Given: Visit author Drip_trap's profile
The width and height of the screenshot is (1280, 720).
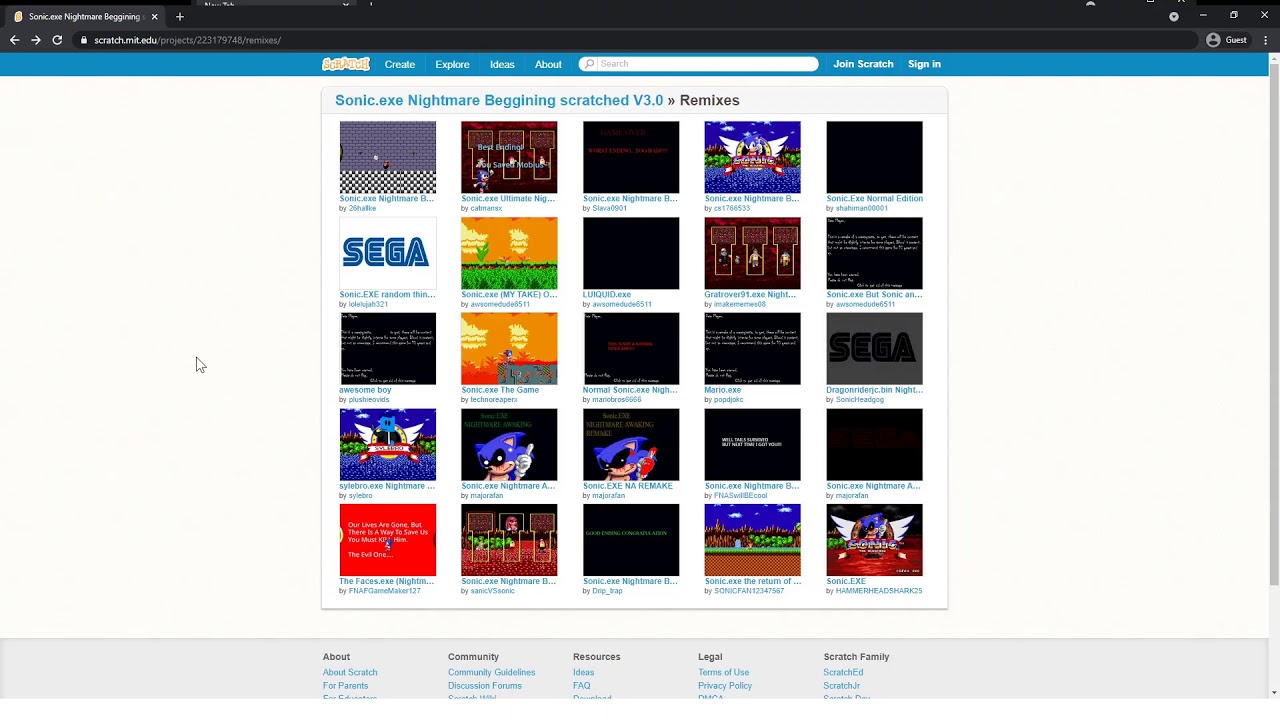Looking at the screenshot, I should (607, 591).
